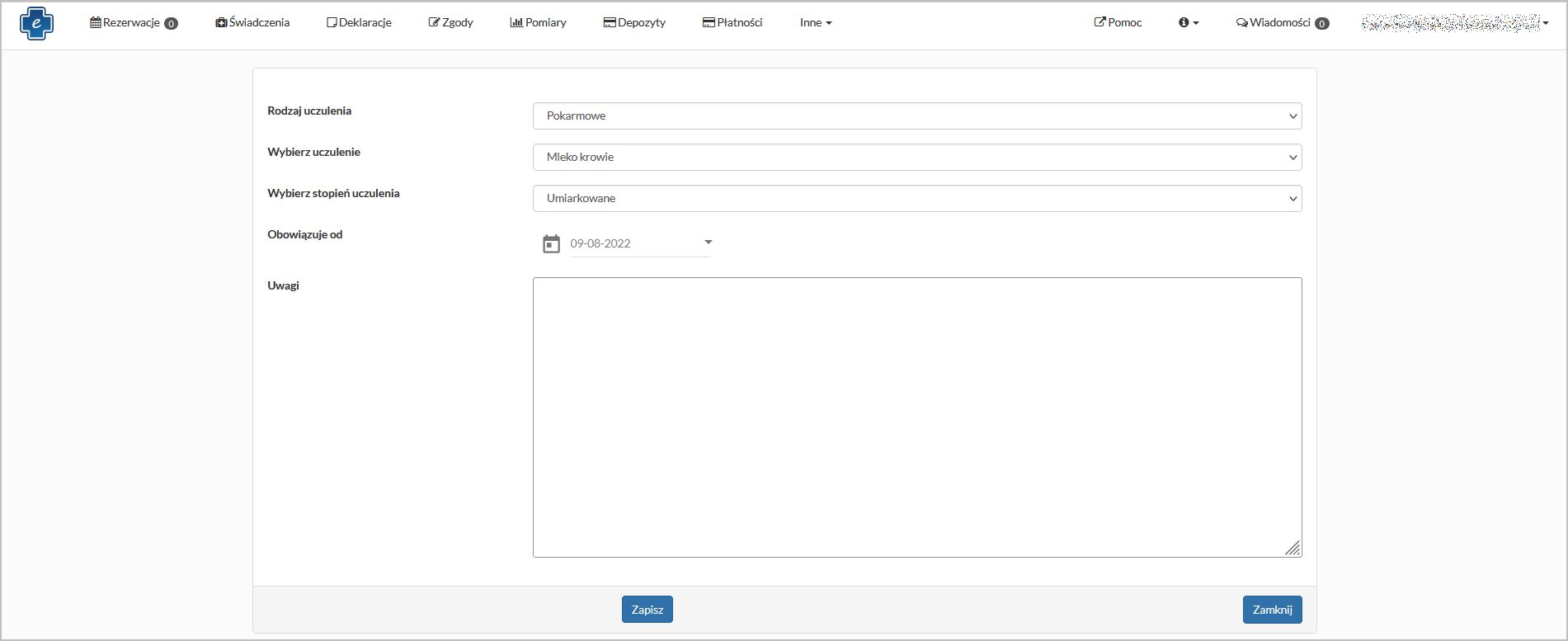Click the calendar icon beside the date
This screenshot has width=1568, height=641.
tap(551, 244)
